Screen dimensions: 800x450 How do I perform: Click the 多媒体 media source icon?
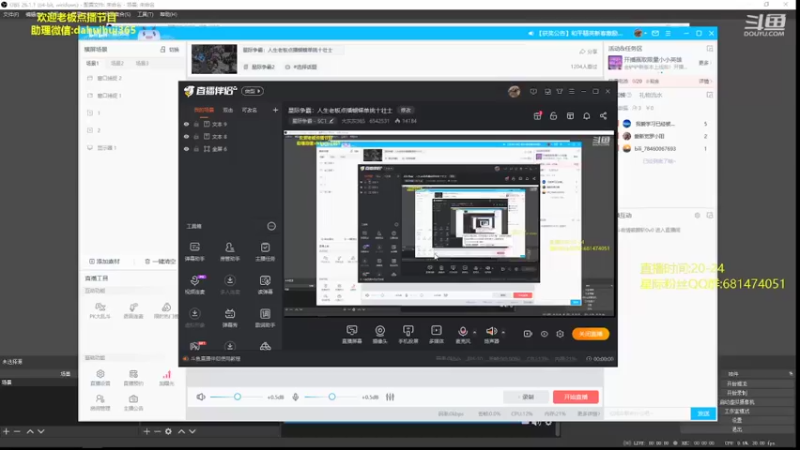click(436, 334)
